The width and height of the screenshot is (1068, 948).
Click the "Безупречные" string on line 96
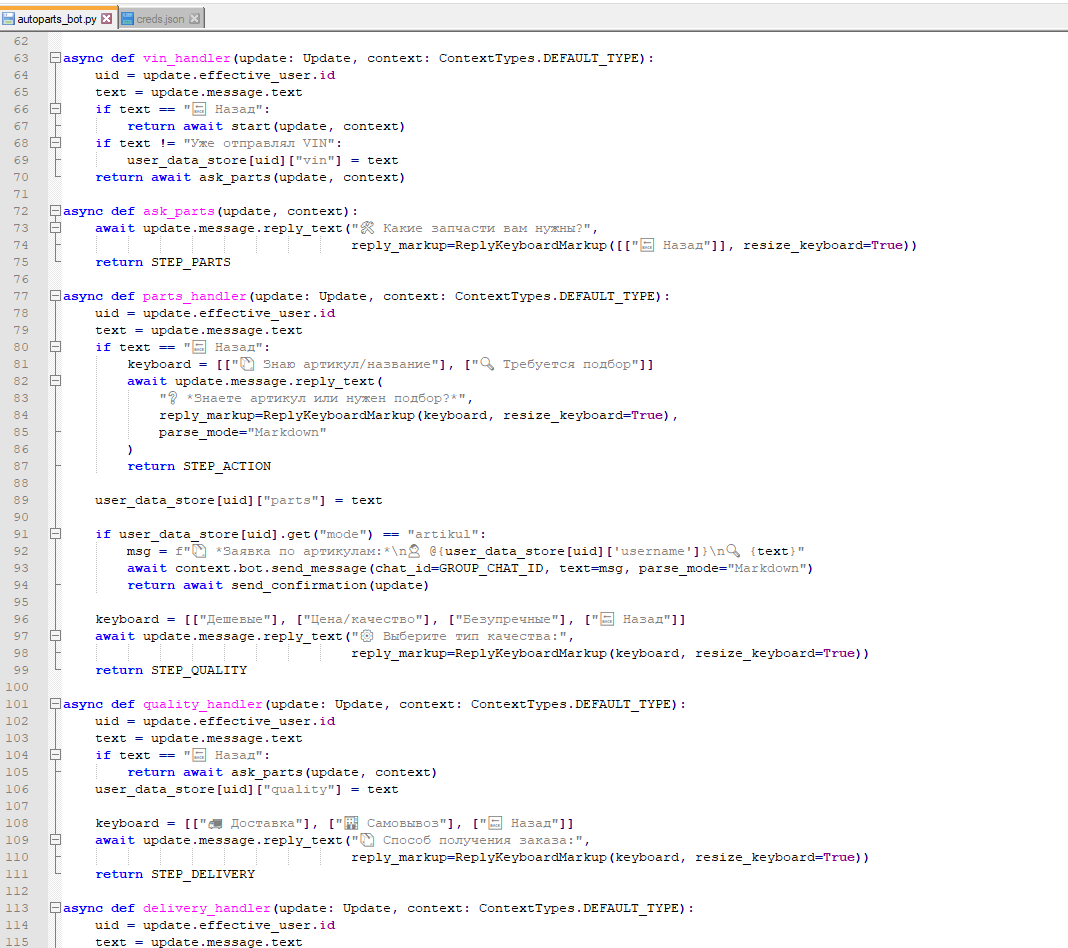click(507, 619)
